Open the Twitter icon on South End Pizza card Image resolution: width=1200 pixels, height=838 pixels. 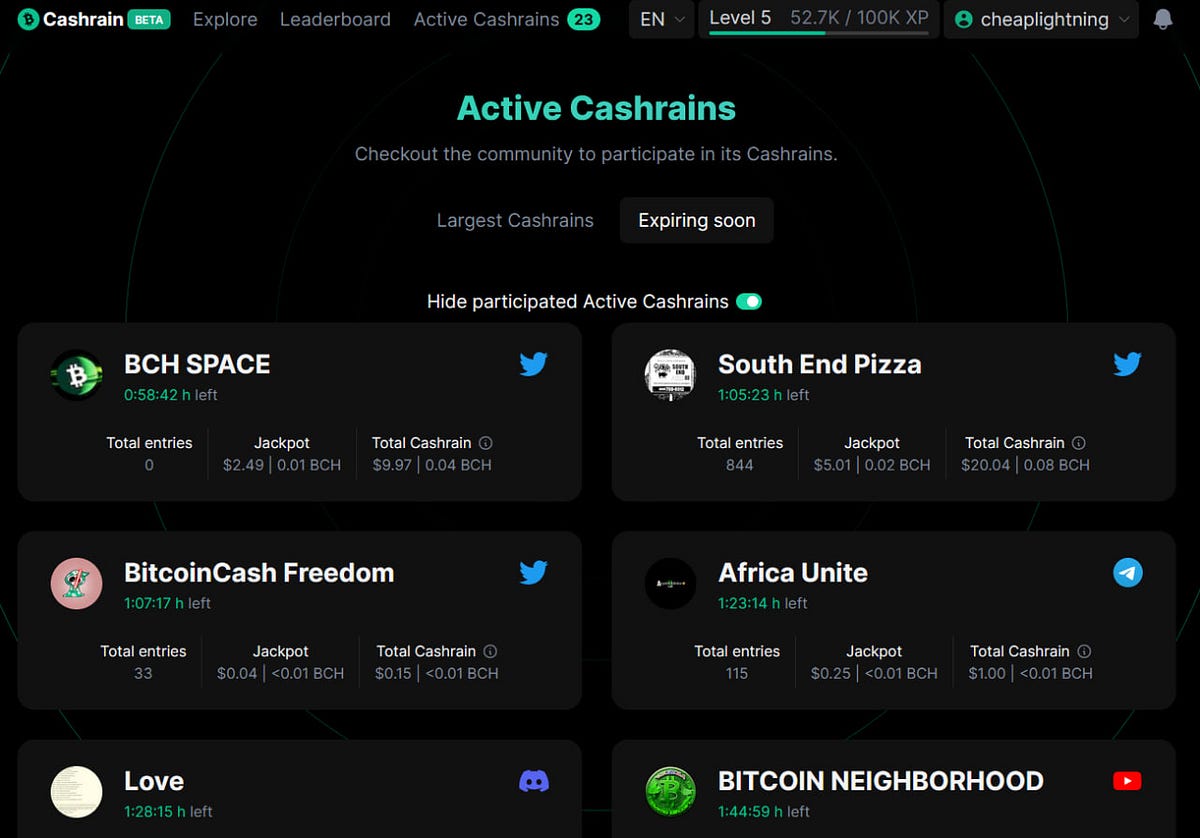(1127, 364)
